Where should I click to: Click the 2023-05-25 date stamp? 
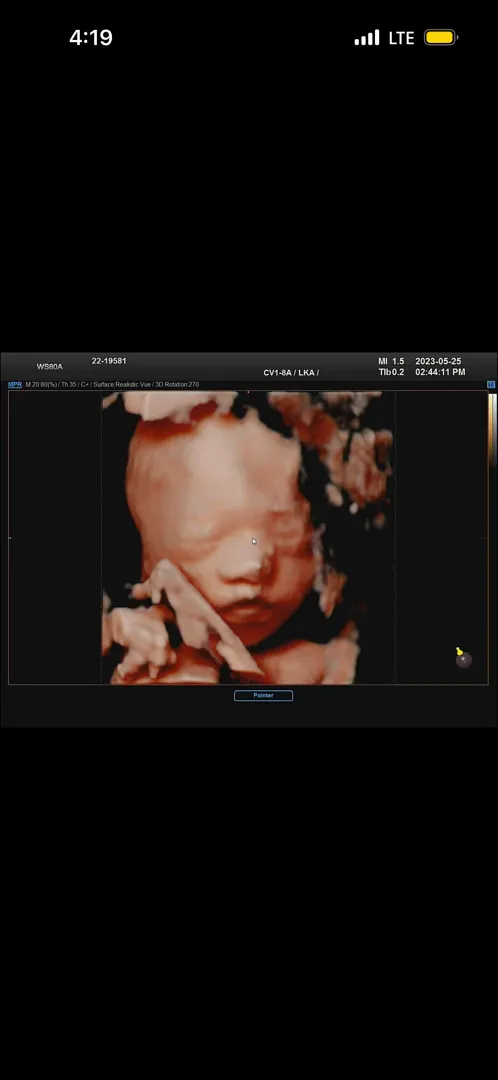pos(438,362)
